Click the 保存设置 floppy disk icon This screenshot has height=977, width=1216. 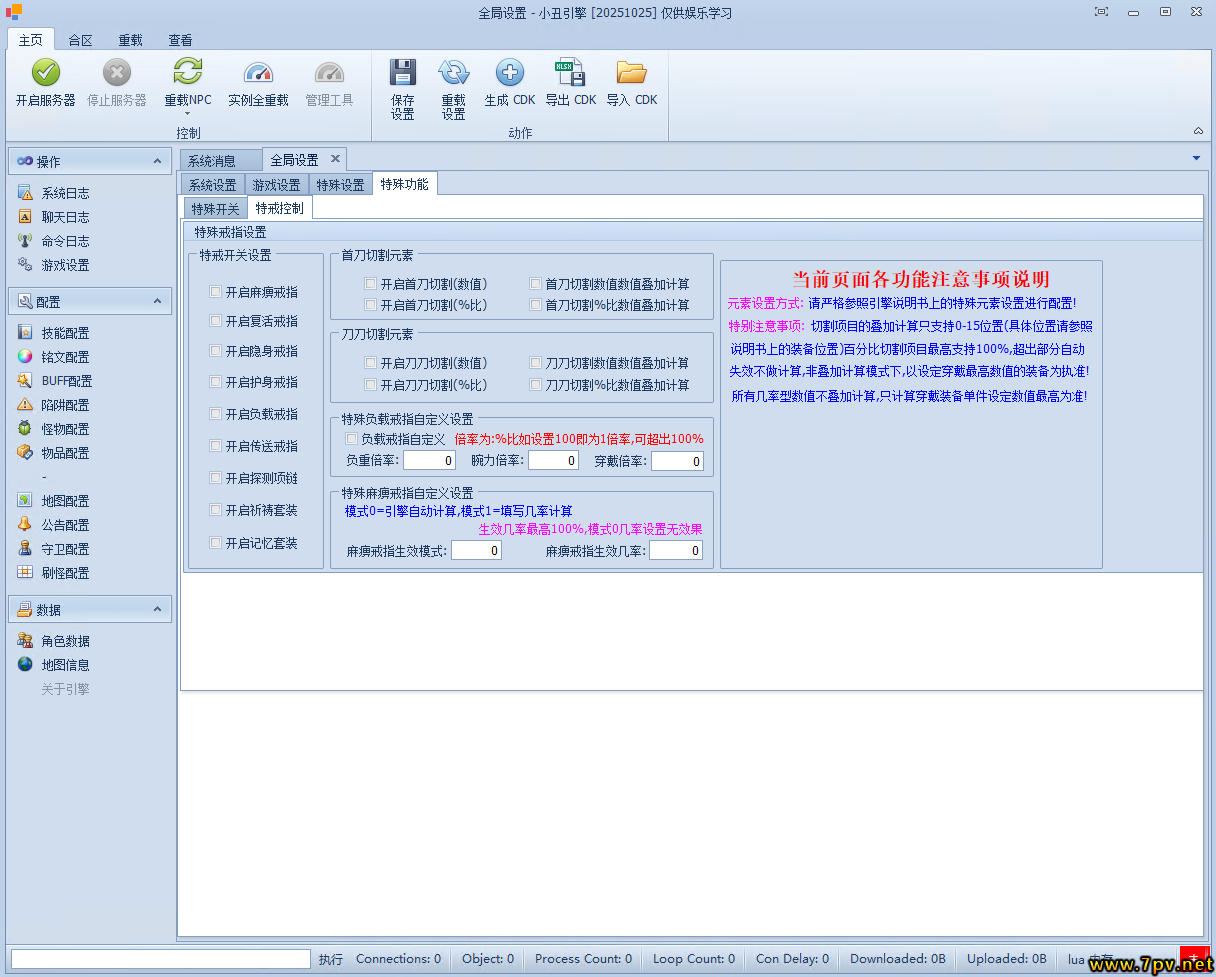pos(402,73)
